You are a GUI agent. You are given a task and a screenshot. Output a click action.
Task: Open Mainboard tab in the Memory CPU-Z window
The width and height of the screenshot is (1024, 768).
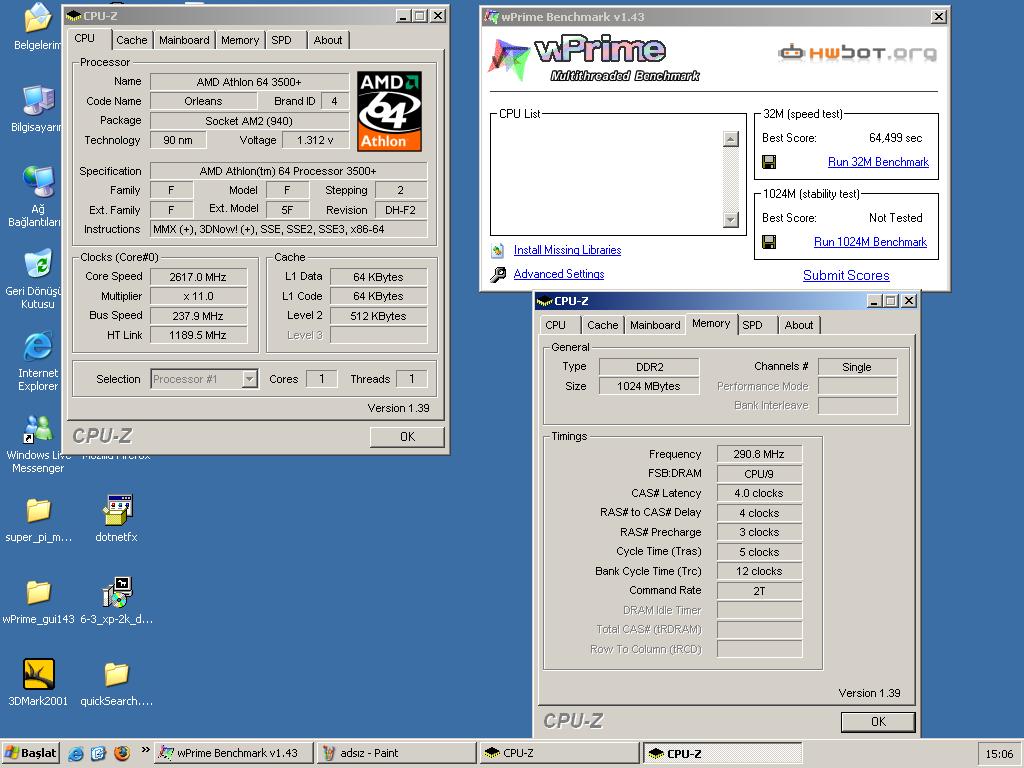click(655, 325)
